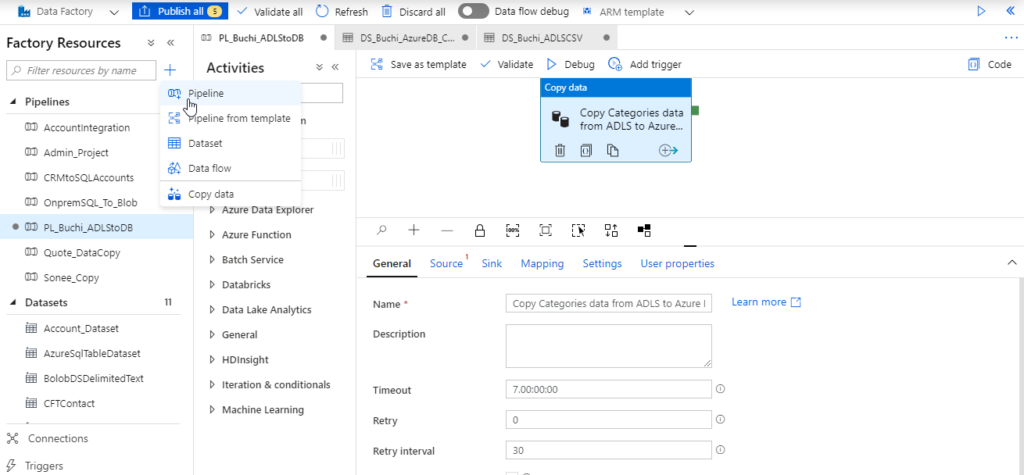
Task: Click the delete icon on Copy data activity
Action: click(560, 150)
